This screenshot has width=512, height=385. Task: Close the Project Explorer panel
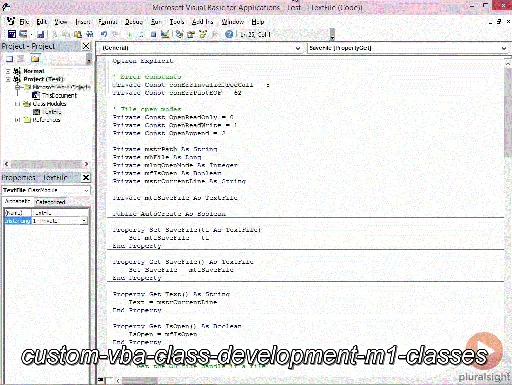coord(86,46)
